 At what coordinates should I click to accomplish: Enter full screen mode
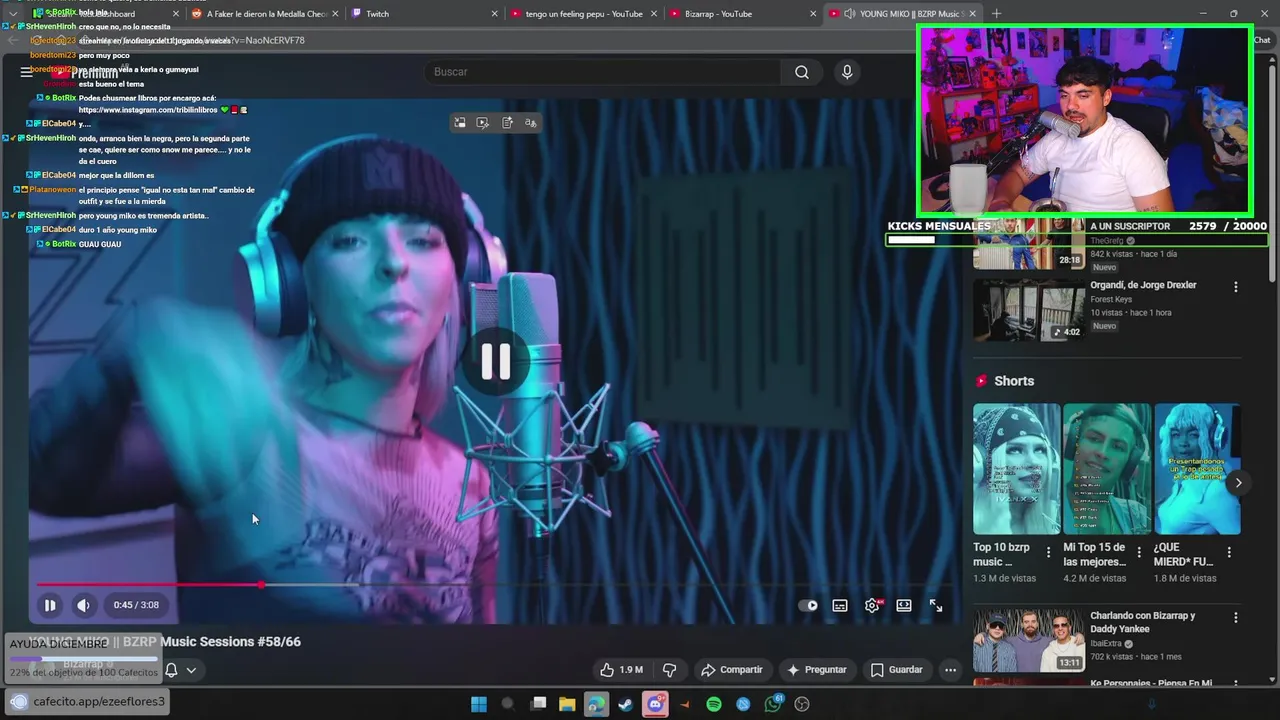(x=936, y=605)
